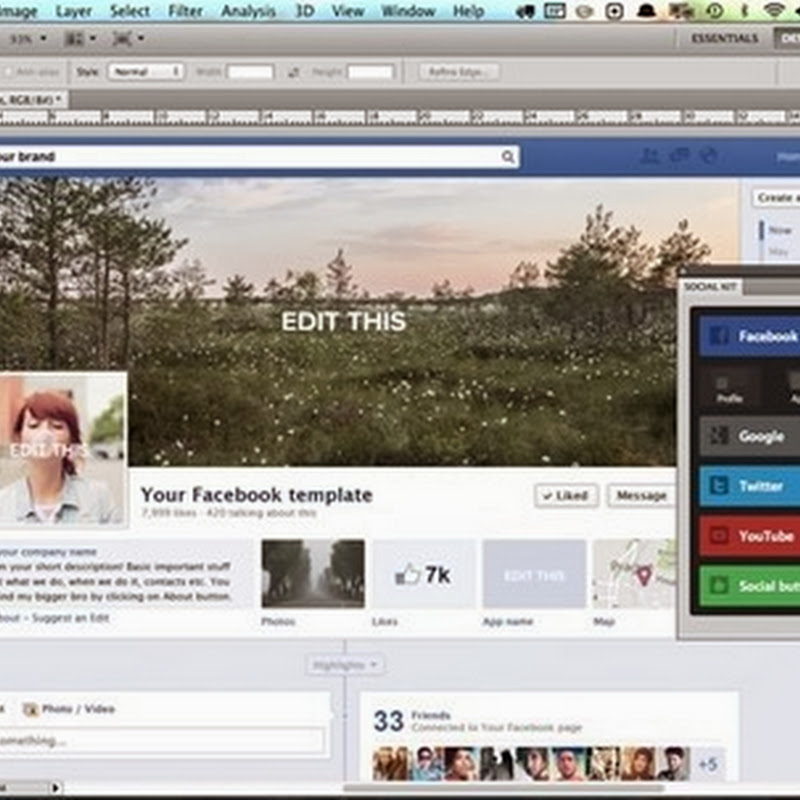Screen dimensions: 800x800
Task: Open the Arrange Documents dropdown
Action: point(80,38)
